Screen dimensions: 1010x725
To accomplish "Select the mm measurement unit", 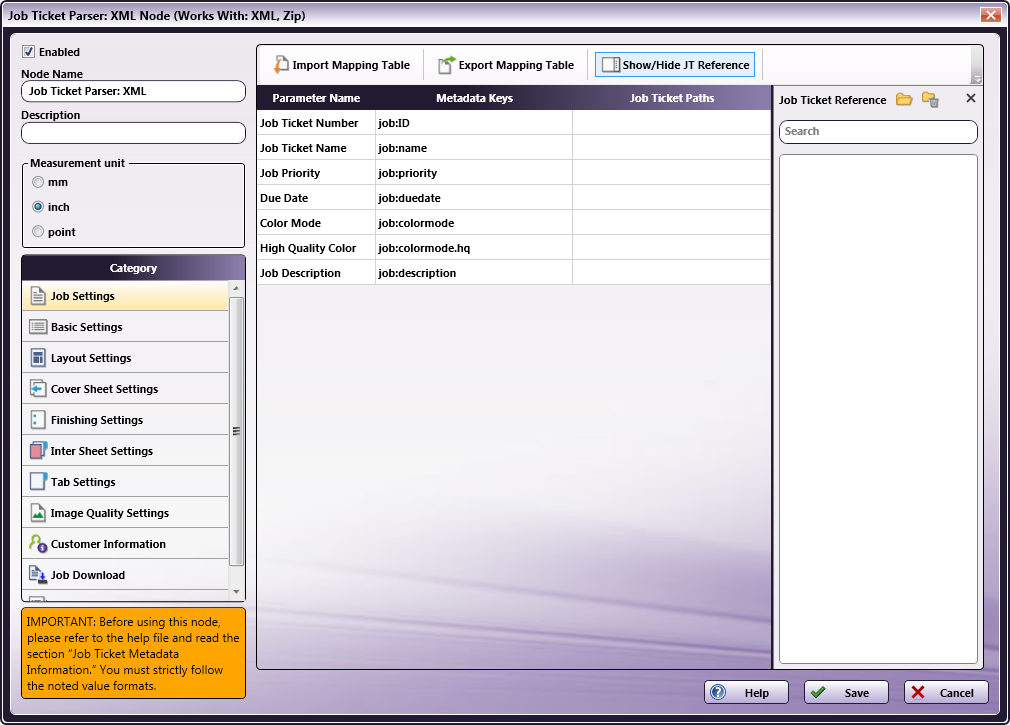I will pyautogui.click(x=38, y=182).
